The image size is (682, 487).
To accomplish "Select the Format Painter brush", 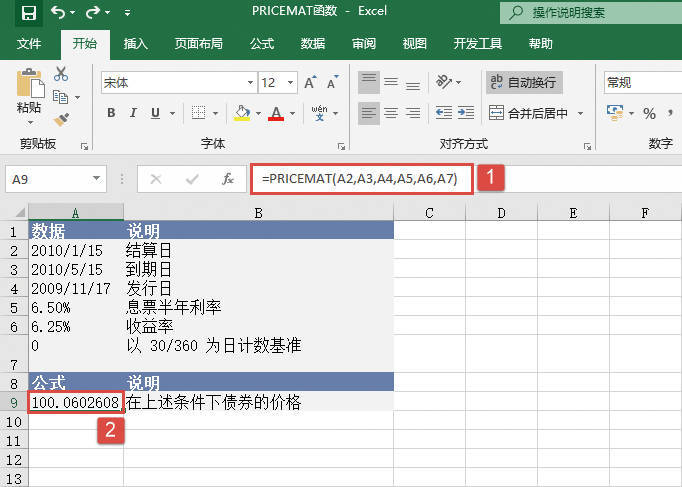I will click(x=61, y=119).
